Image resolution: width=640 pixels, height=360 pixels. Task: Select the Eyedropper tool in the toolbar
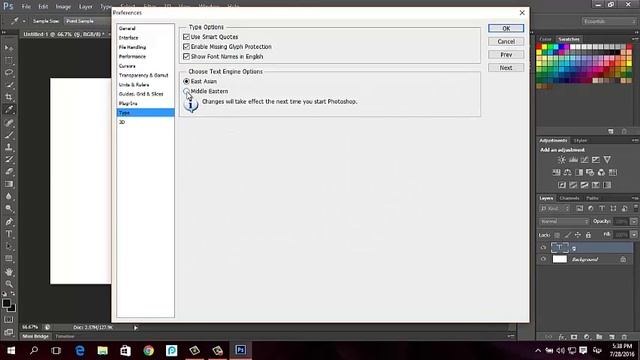(9, 109)
